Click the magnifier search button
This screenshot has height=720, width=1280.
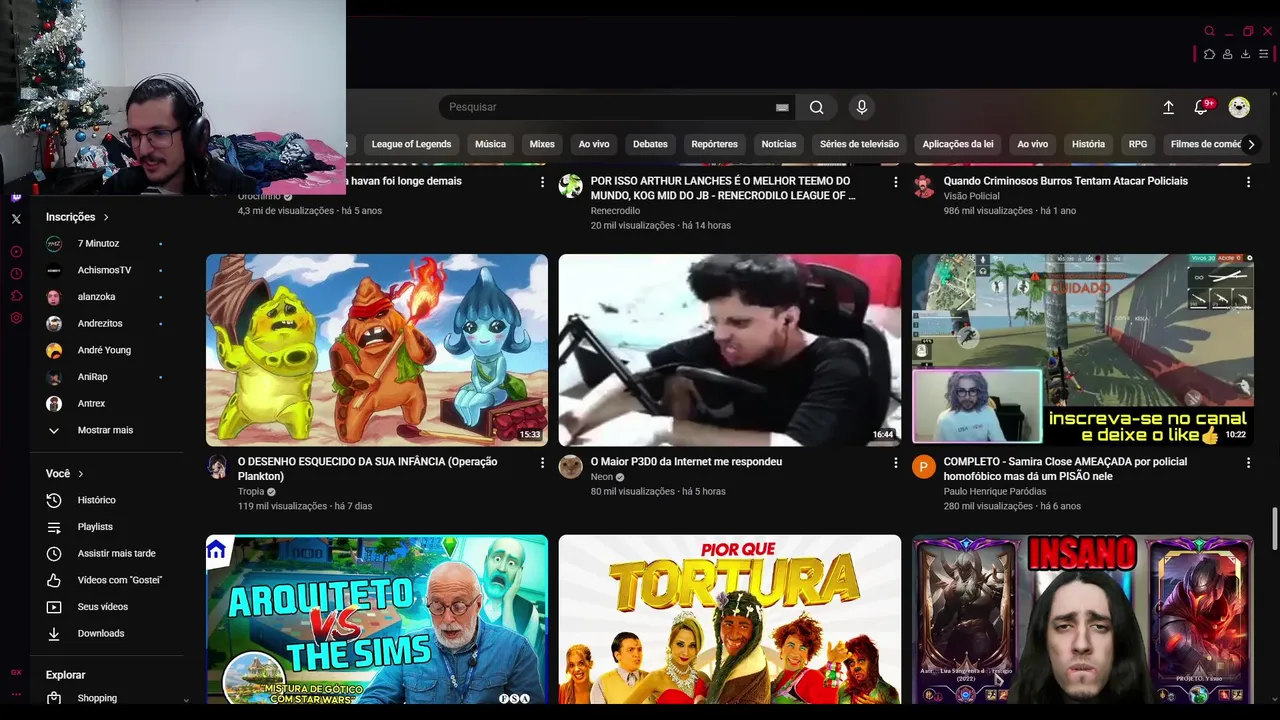pyautogui.click(x=817, y=107)
